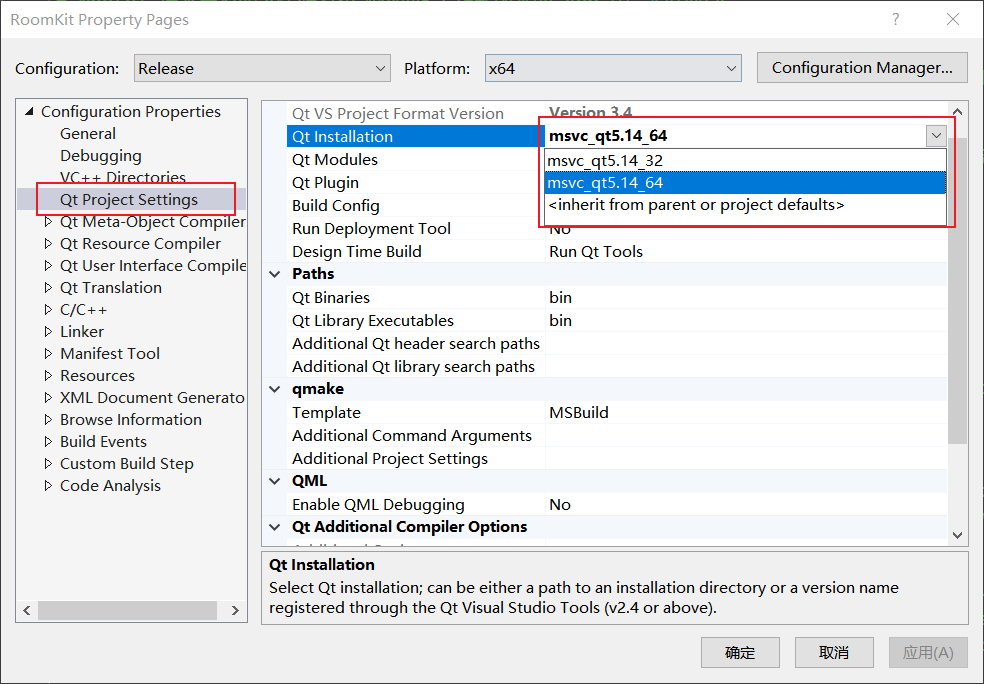
Task: Expand the Resources node
Action: click(48, 375)
